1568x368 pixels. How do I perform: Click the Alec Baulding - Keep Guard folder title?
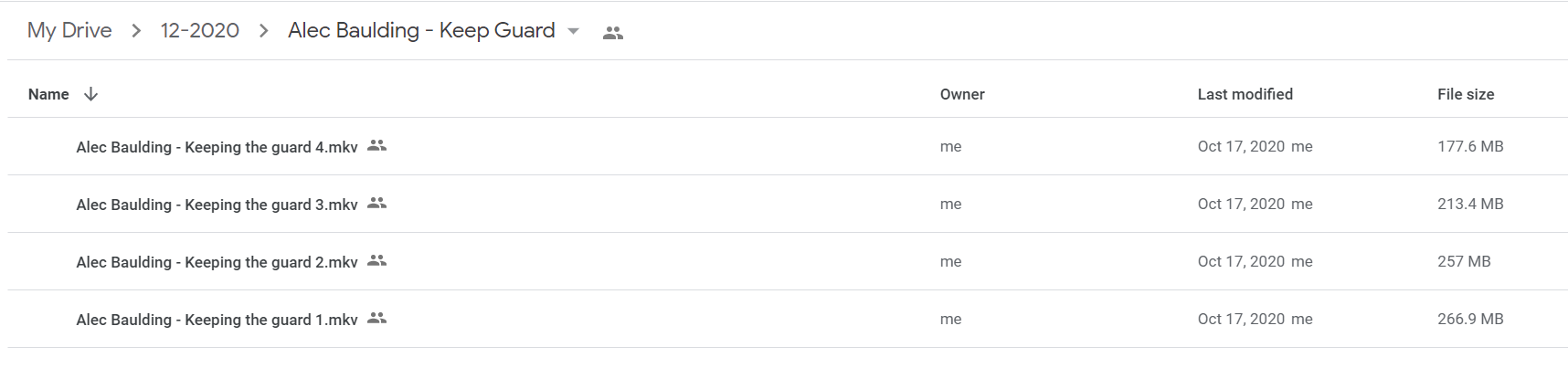421,30
